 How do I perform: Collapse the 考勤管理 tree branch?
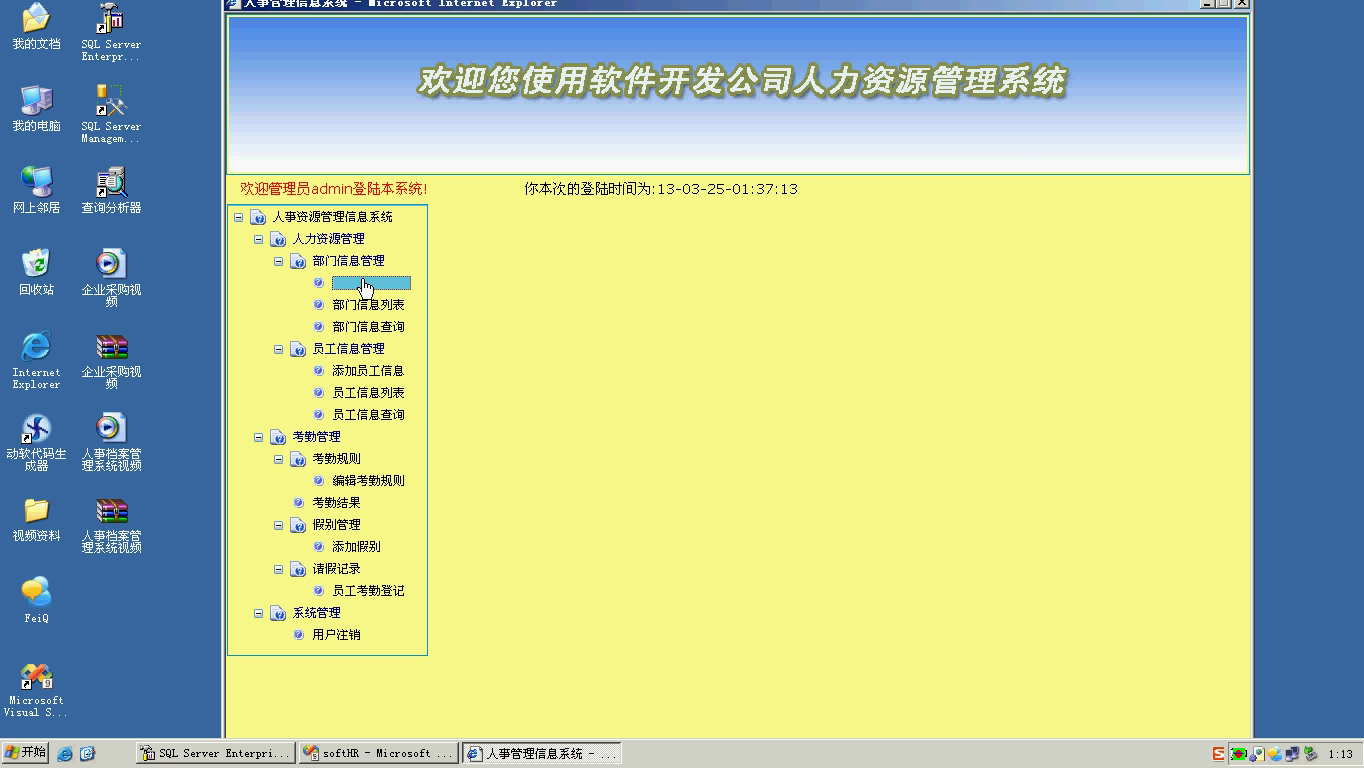[x=259, y=437]
